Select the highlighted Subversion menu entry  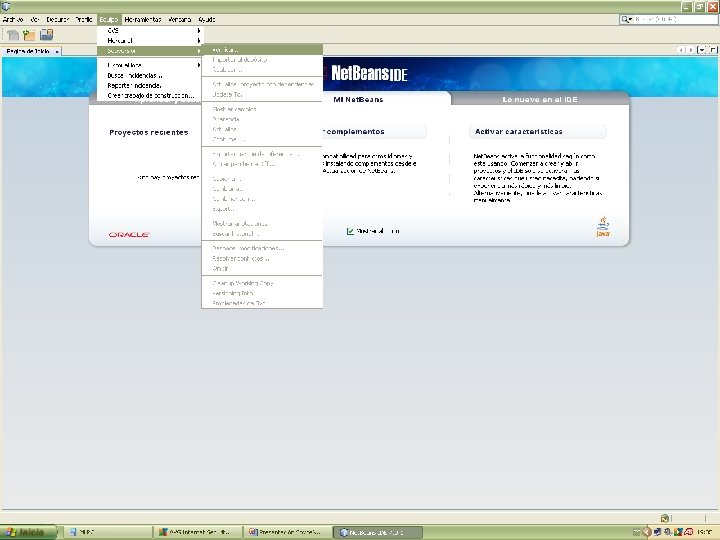point(150,51)
